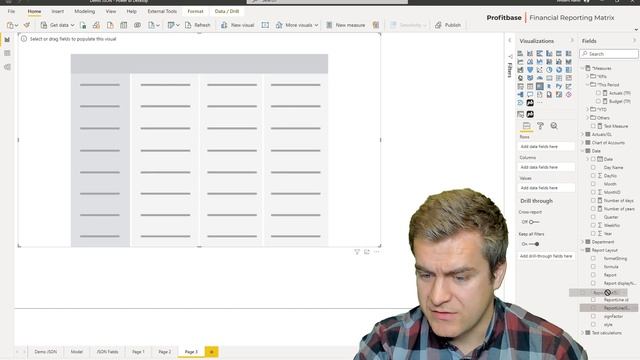This screenshot has height=360, width=640.
Task: Open the File menu
Action: [x=11, y=11]
